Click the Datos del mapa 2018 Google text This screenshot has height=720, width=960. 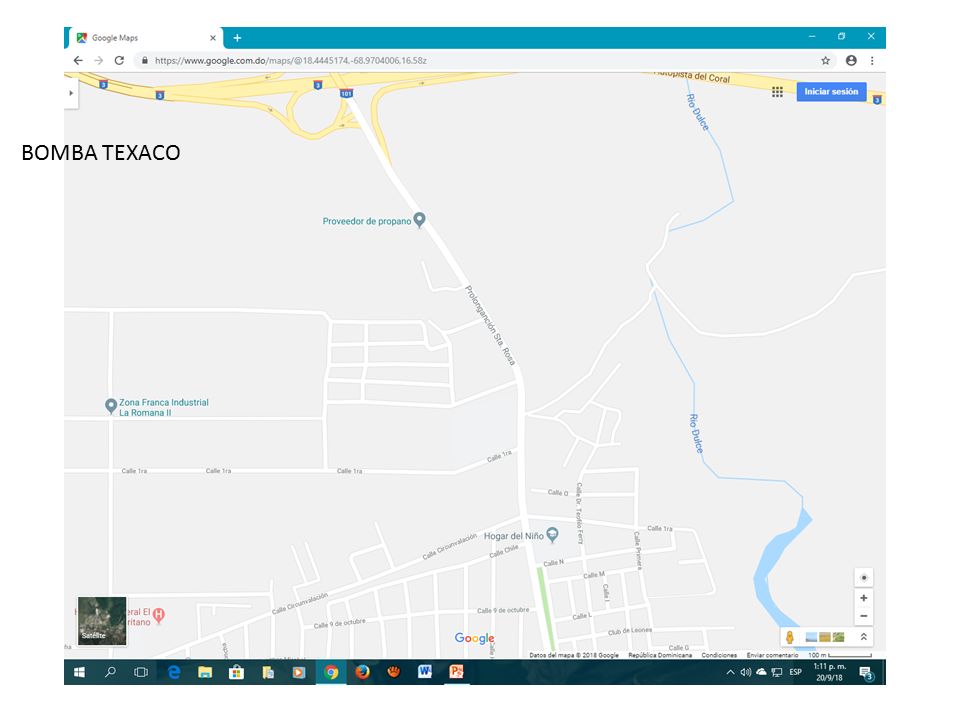point(574,655)
